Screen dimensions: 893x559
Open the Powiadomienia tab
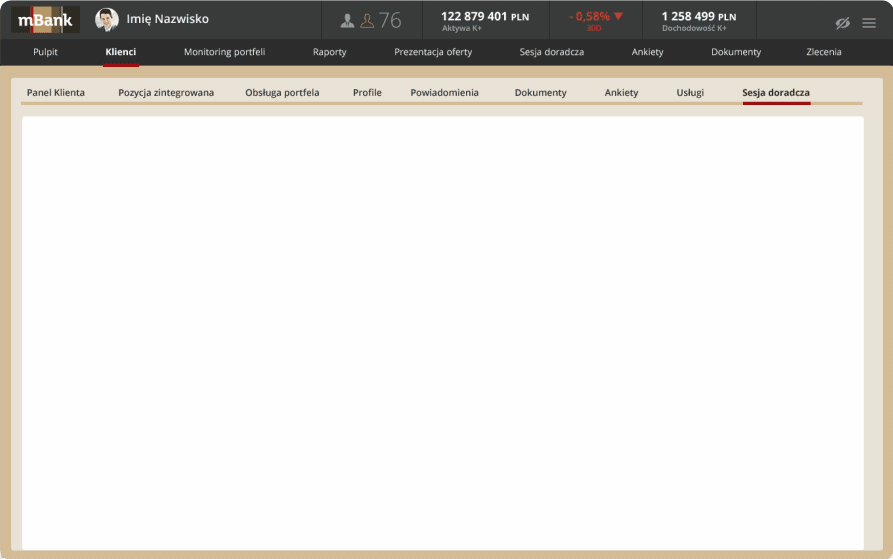coord(444,93)
